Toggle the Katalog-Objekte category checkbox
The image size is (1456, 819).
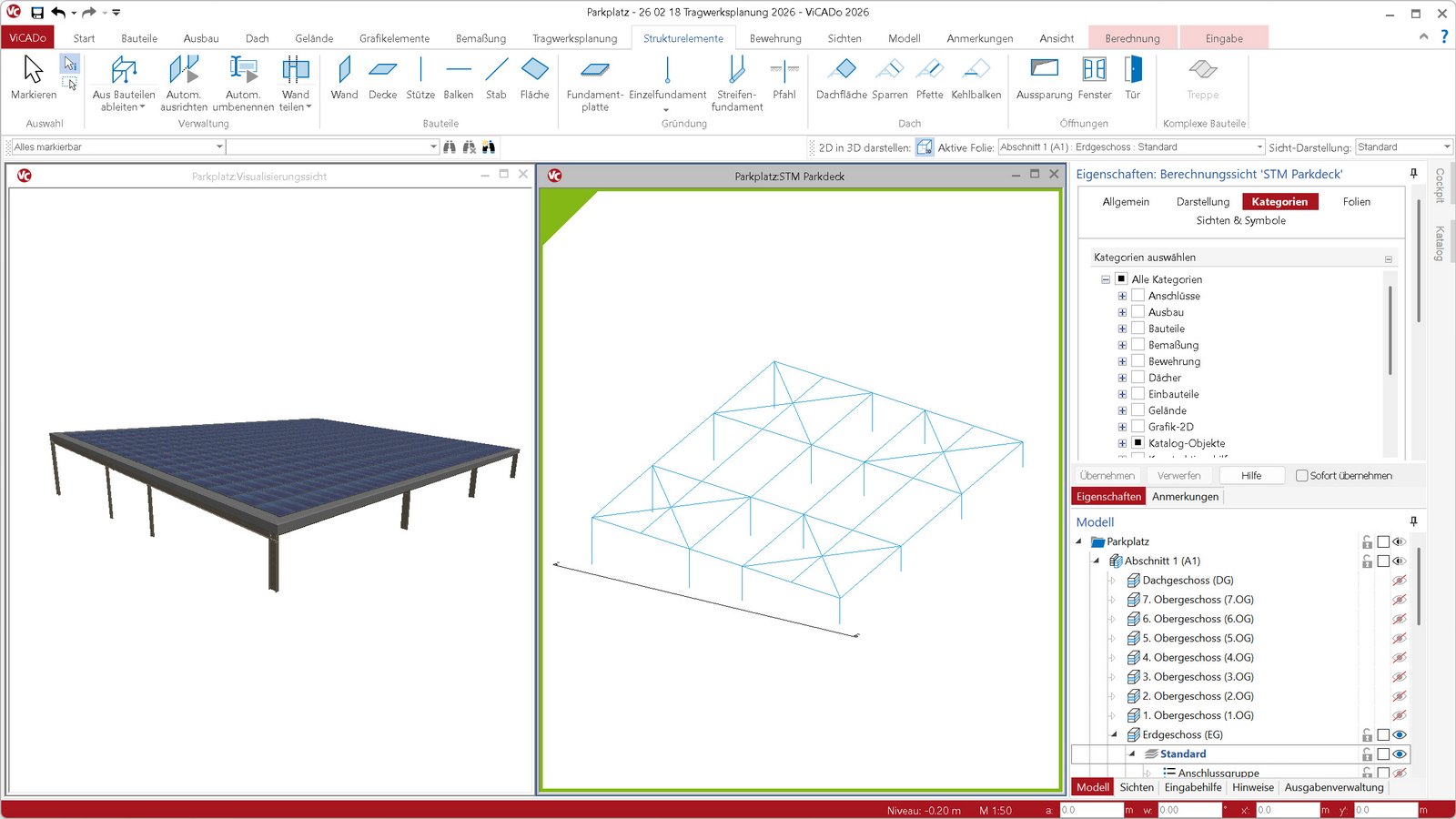(1137, 443)
